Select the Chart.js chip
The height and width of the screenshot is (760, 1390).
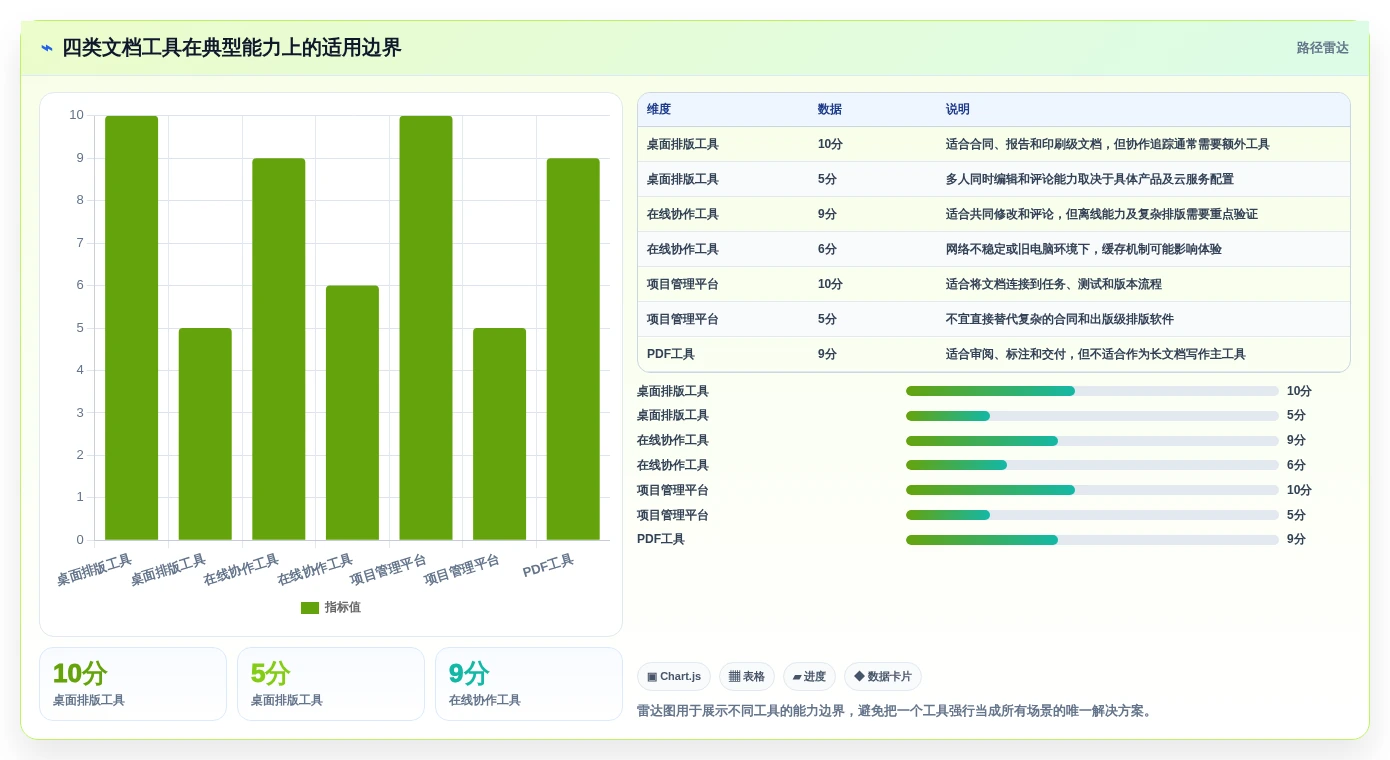click(x=674, y=677)
